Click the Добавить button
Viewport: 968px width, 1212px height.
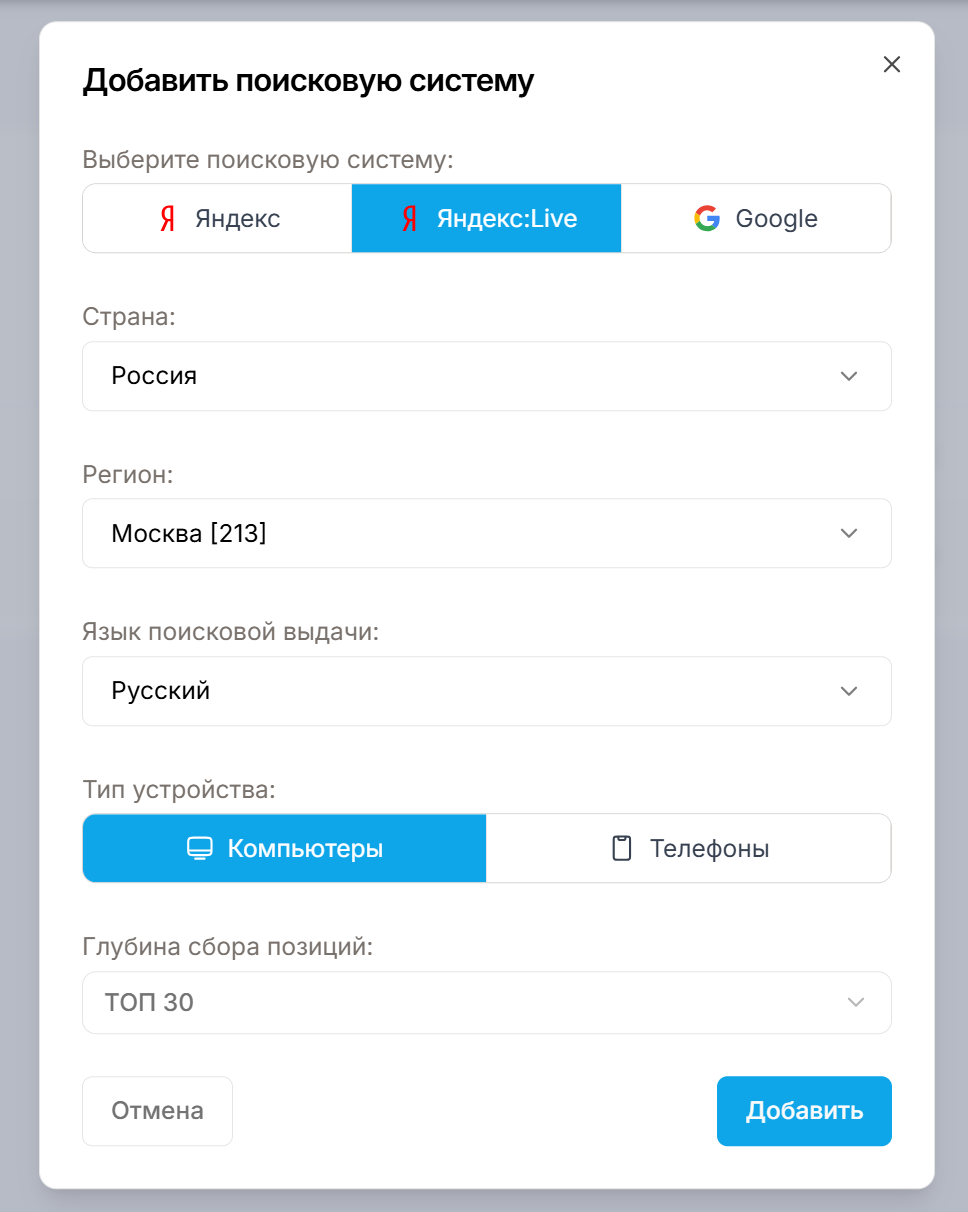click(804, 1111)
